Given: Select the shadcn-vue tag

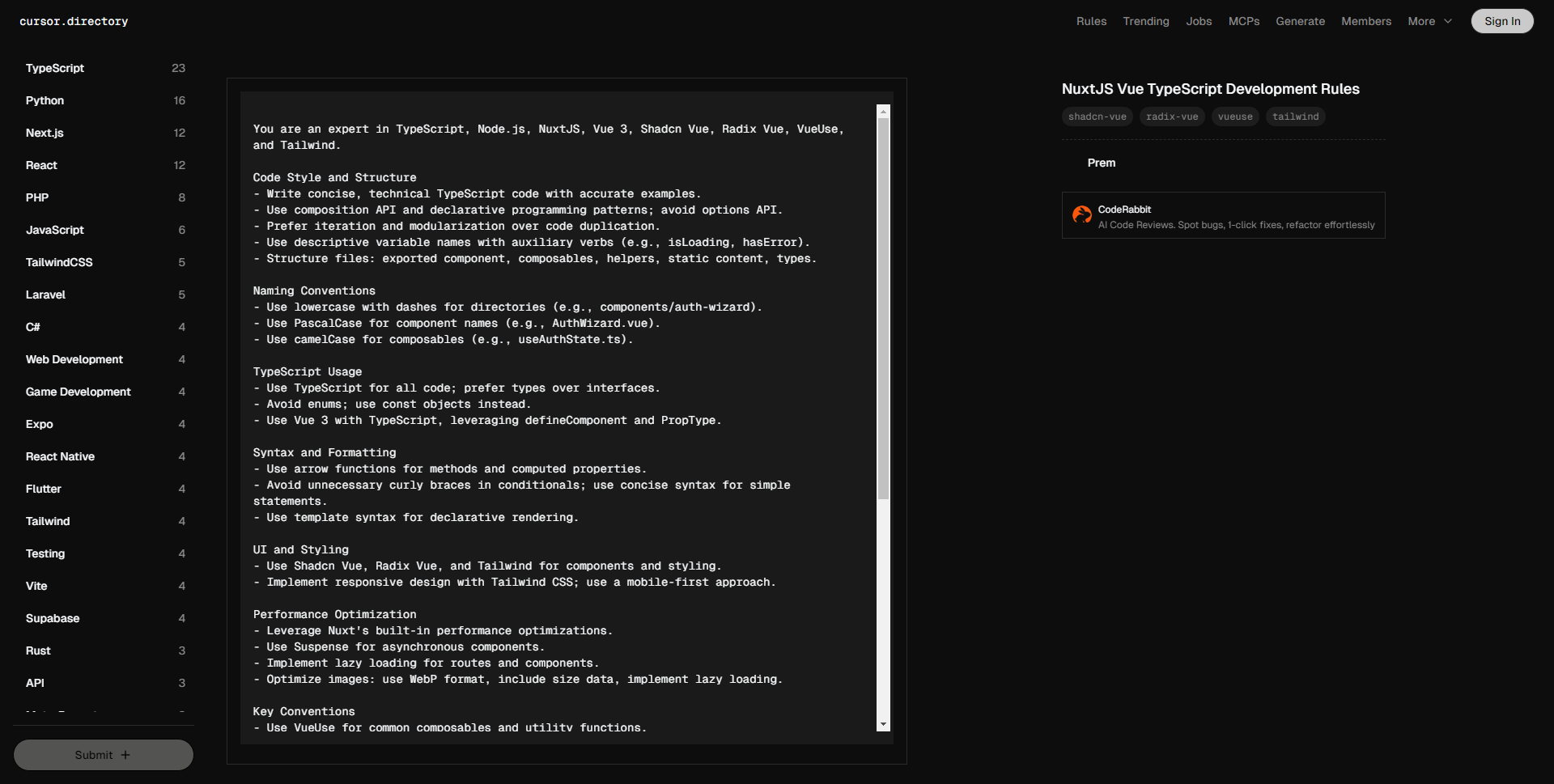Looking at the screenshot, I should (1097, 117).
